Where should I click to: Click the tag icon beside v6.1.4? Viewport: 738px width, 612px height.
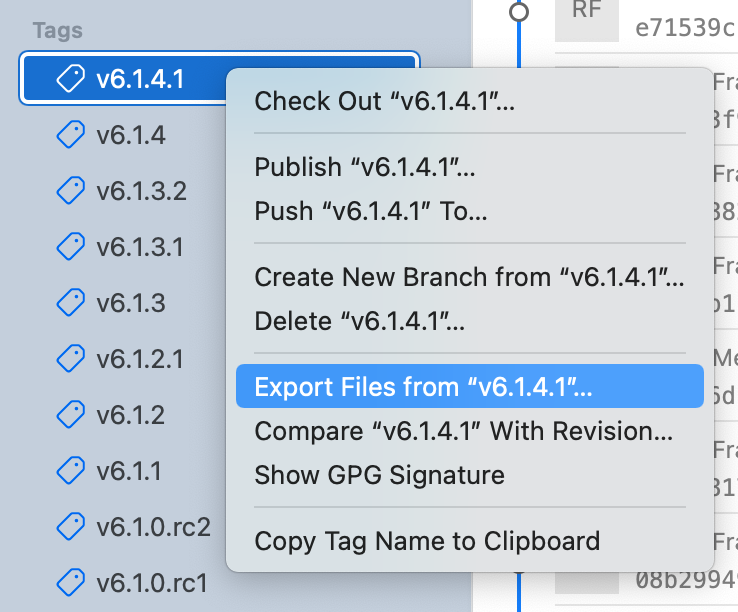point(70,134)
